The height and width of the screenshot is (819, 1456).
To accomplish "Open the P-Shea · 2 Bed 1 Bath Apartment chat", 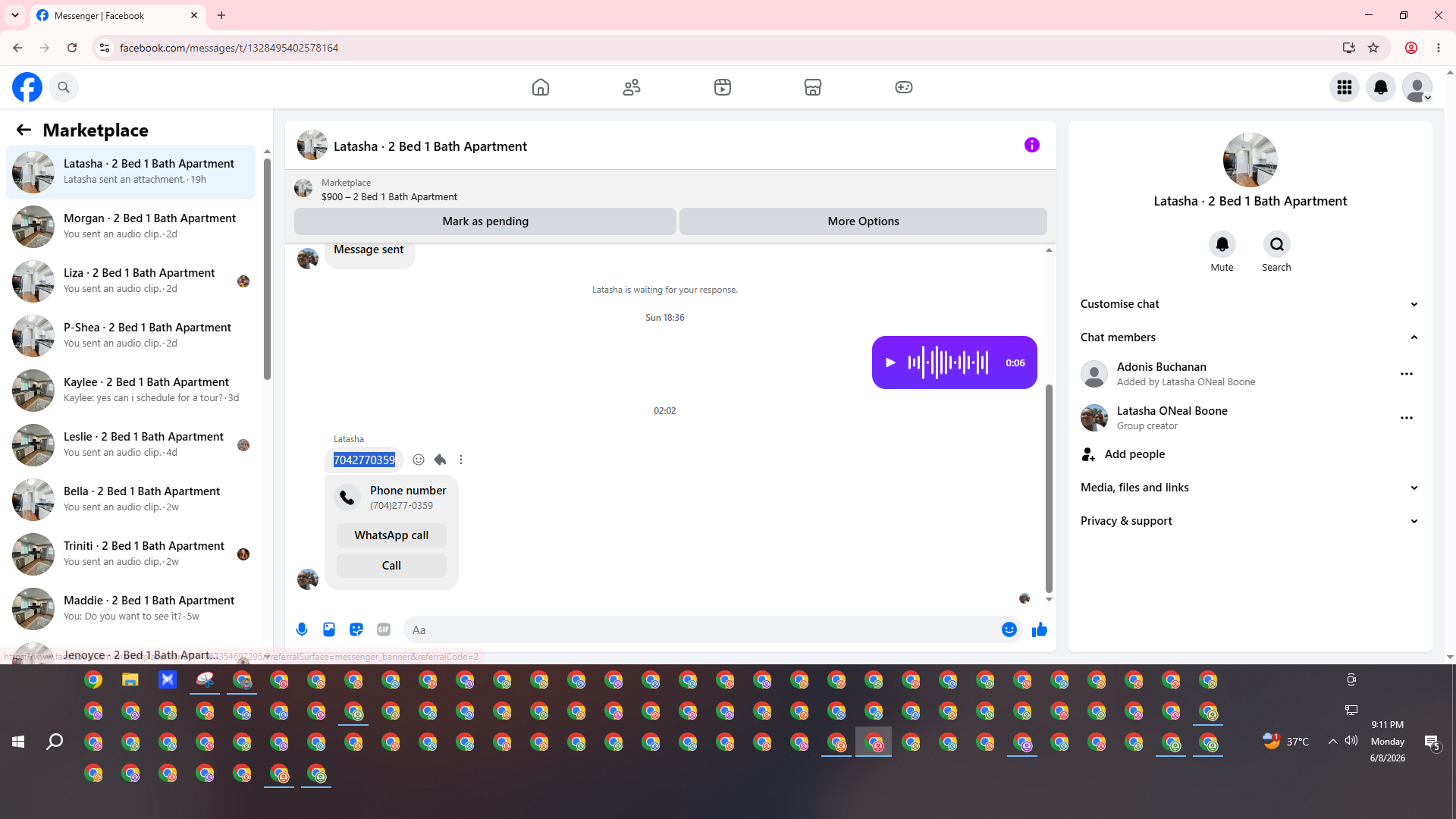I will tap(130, 335).
